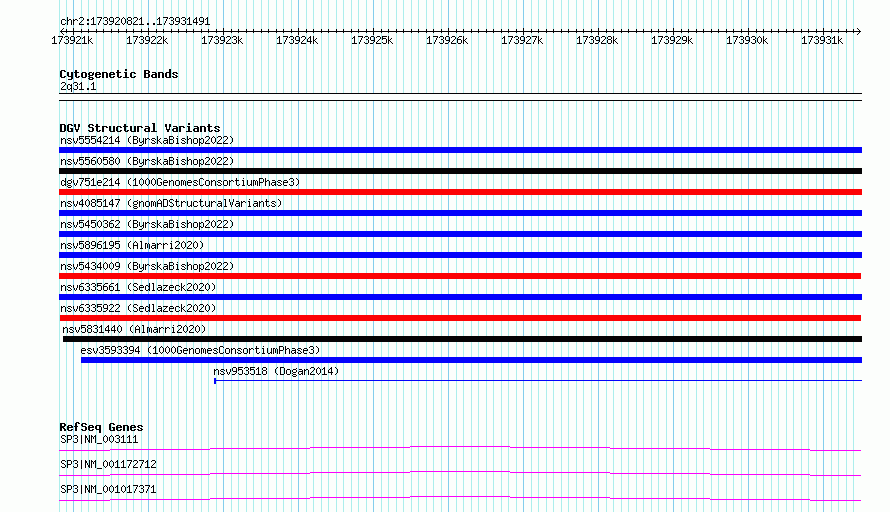Screen dimensions: 890x512
Task: Open the SP3|NM_001017371 gene label
Action: click(x=108, y=489)
